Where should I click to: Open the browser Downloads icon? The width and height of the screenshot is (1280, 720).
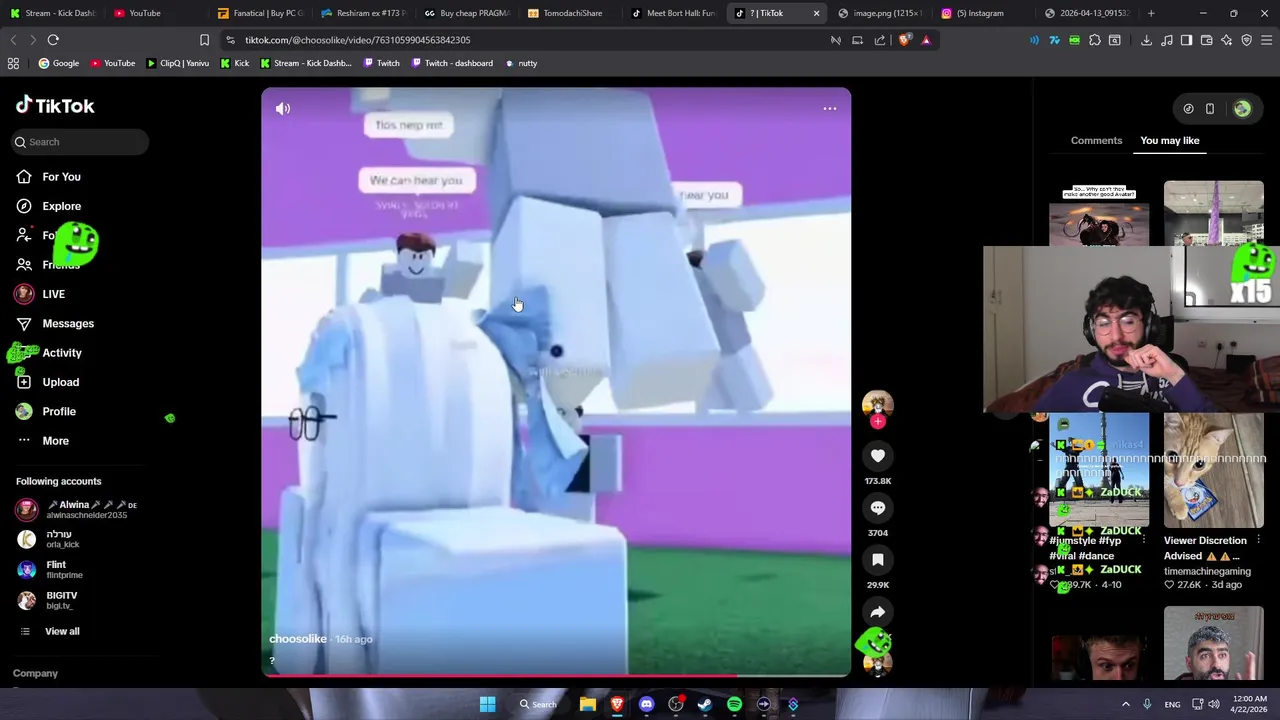click(1146, 40)
